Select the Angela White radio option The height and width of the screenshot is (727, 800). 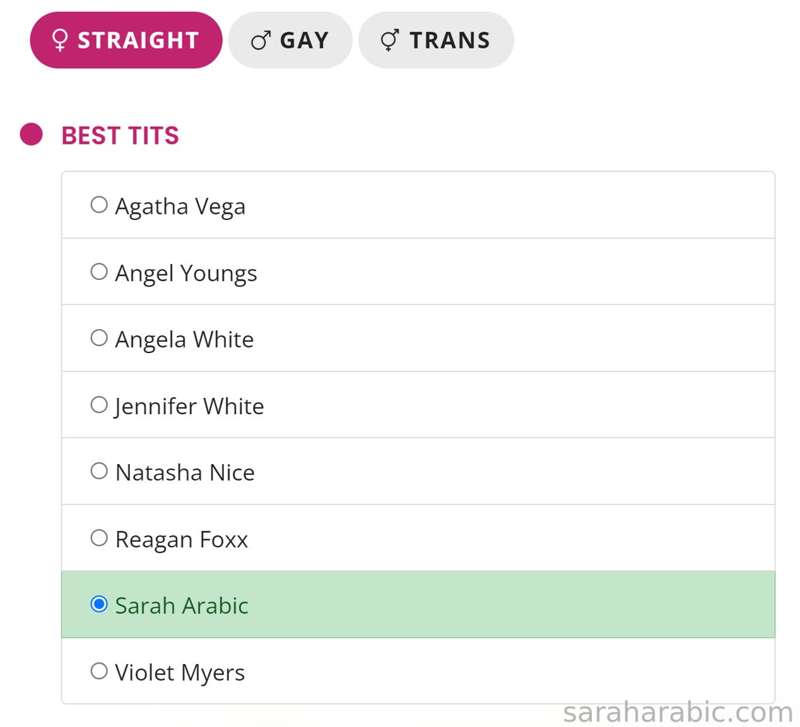click(x=99, y=338)
